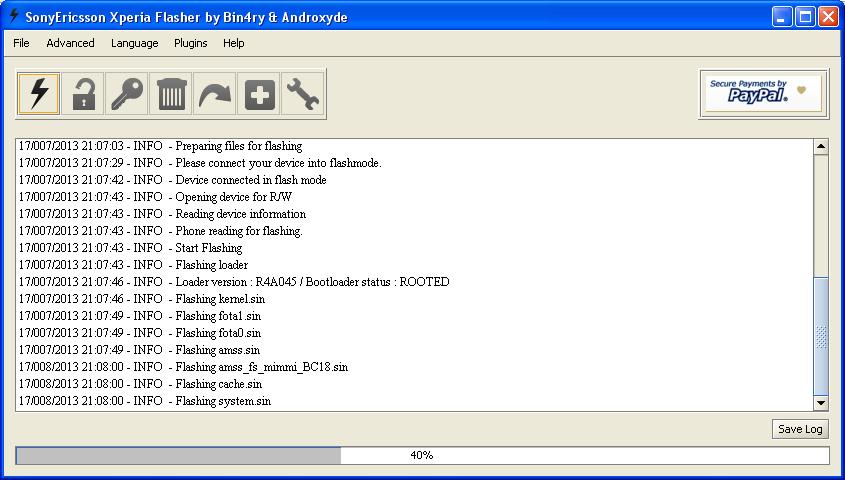The width and height of the screenshot is (845, 480).
Task: Open the trash can cleaner icon
Action: [x=171, y=94]
